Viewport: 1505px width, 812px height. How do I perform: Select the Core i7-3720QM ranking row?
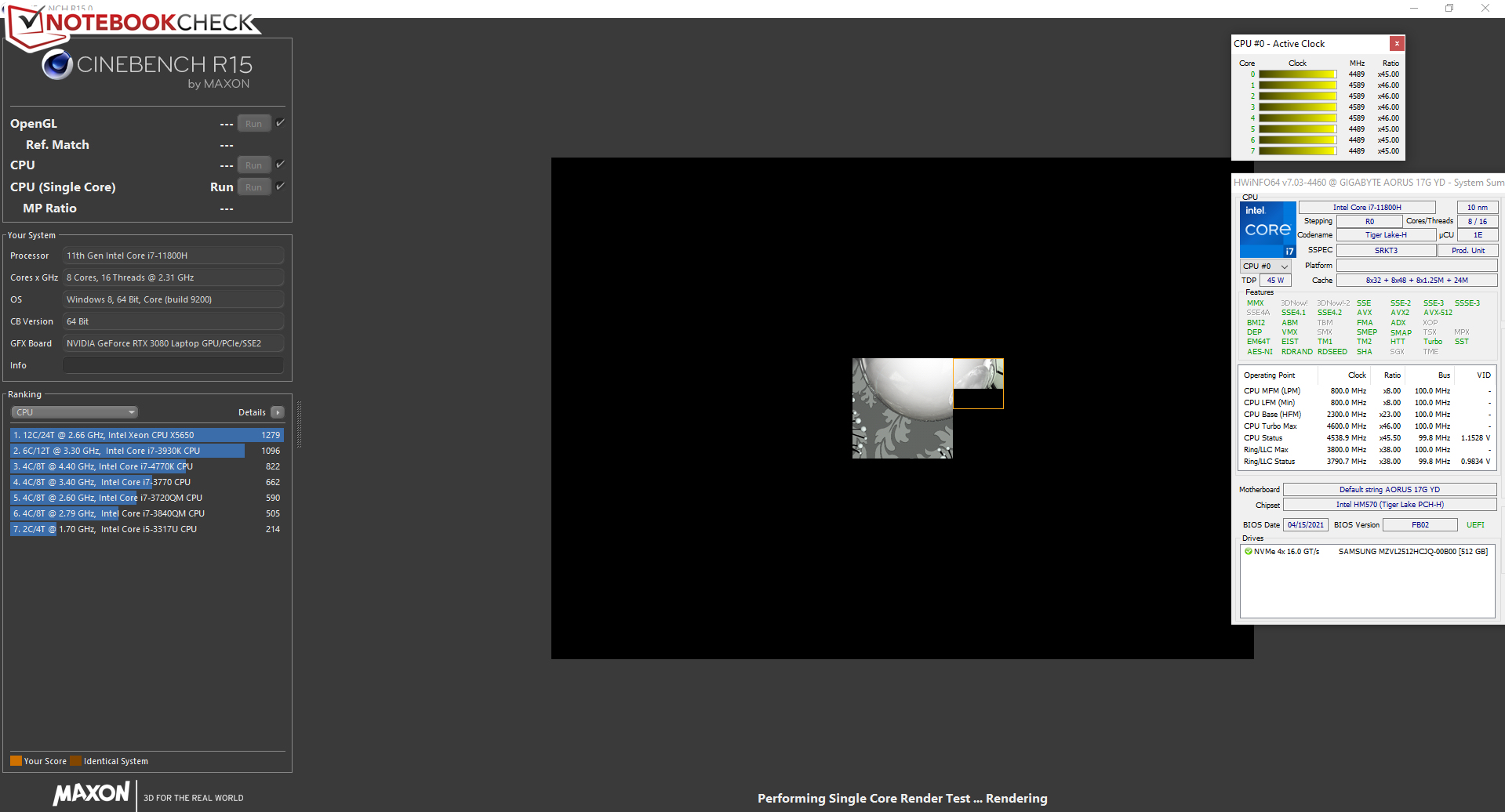[x=147, y=498]
